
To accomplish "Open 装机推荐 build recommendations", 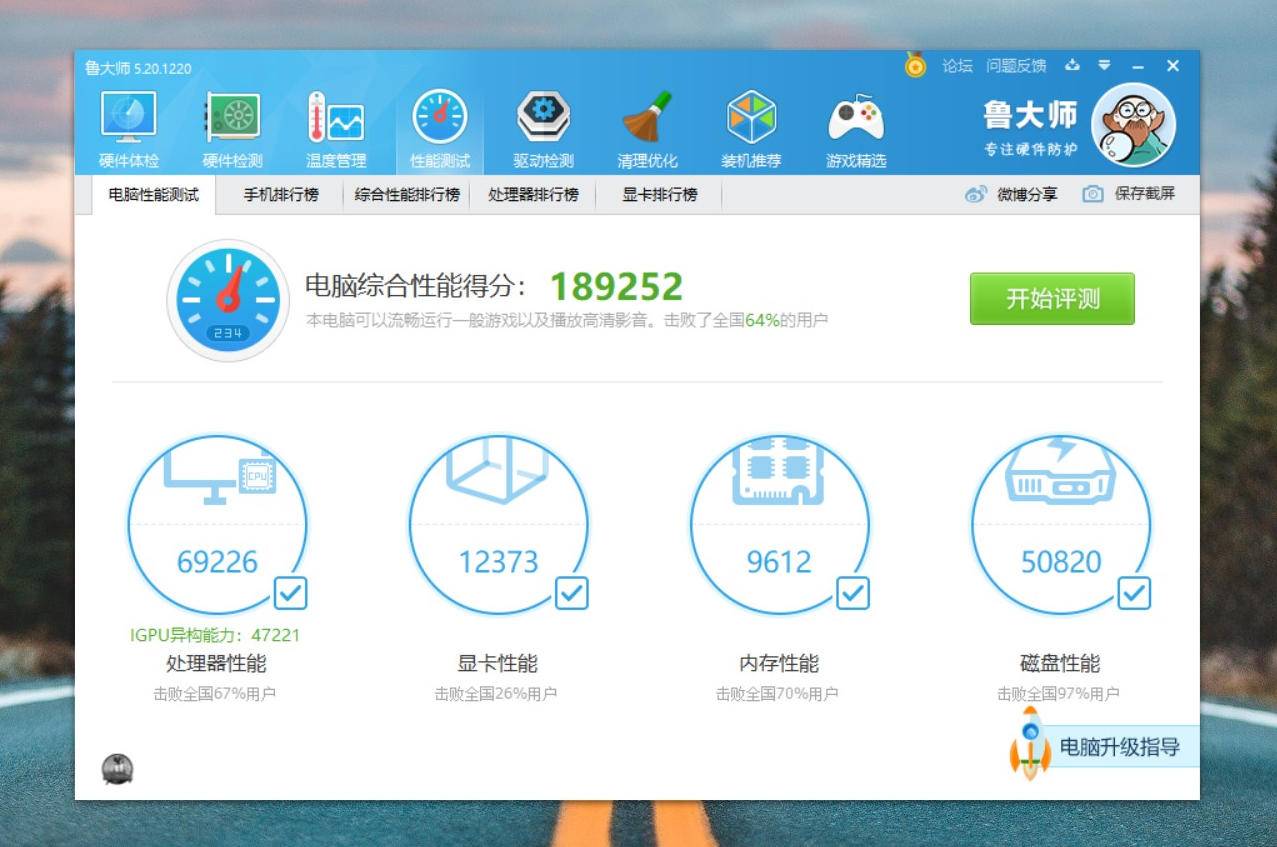I will [753, 120].
